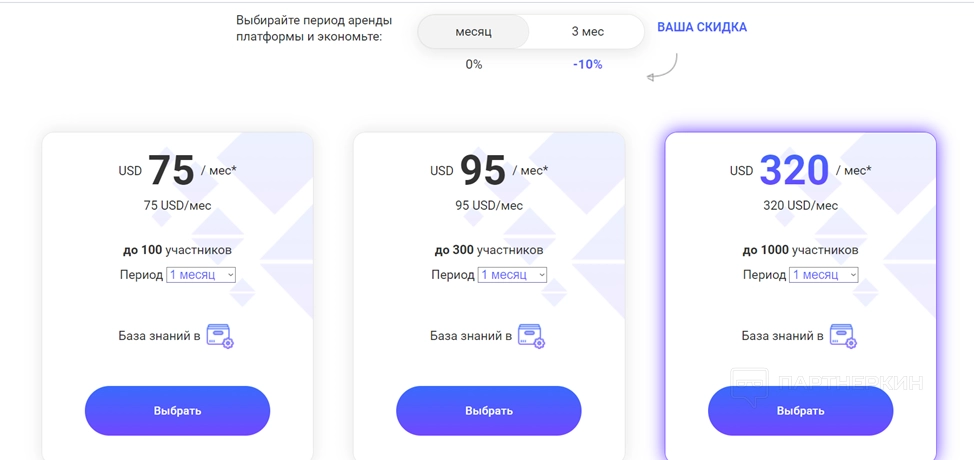Choose the 95 USD plan with Выбрать
Screen dimensions: 974x460
(x=489, y=411)
